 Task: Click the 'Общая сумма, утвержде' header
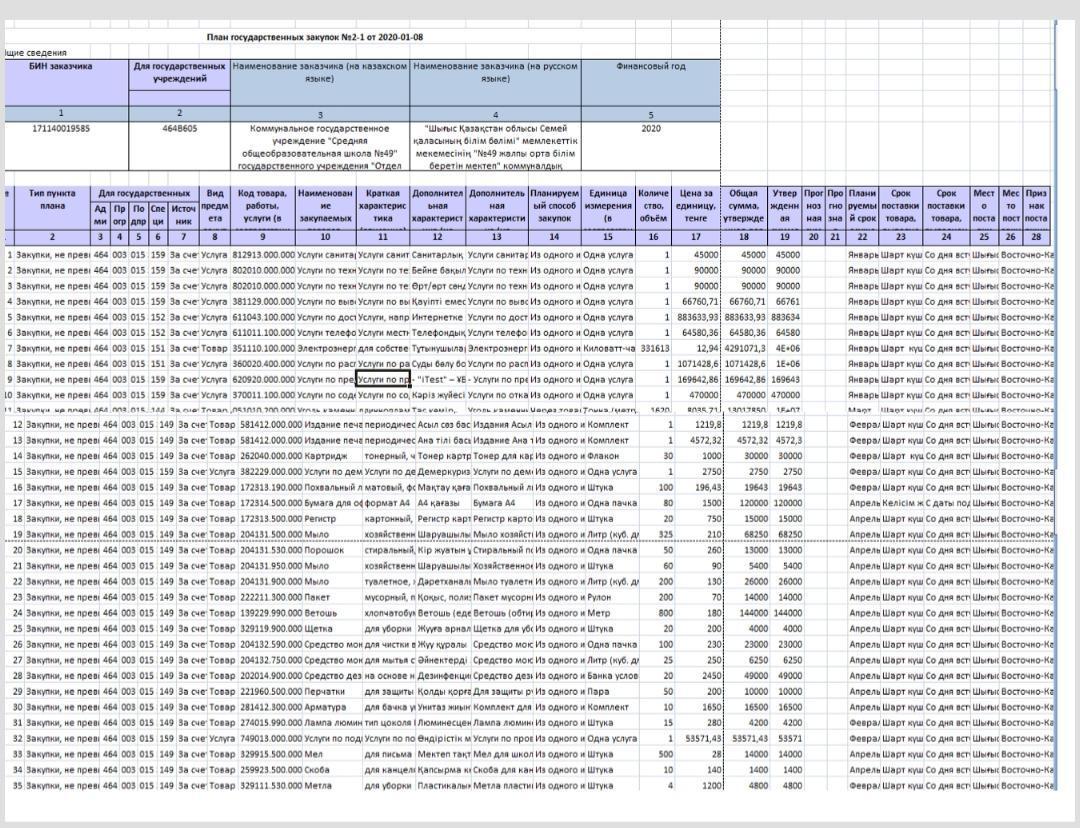click(744, 206)
